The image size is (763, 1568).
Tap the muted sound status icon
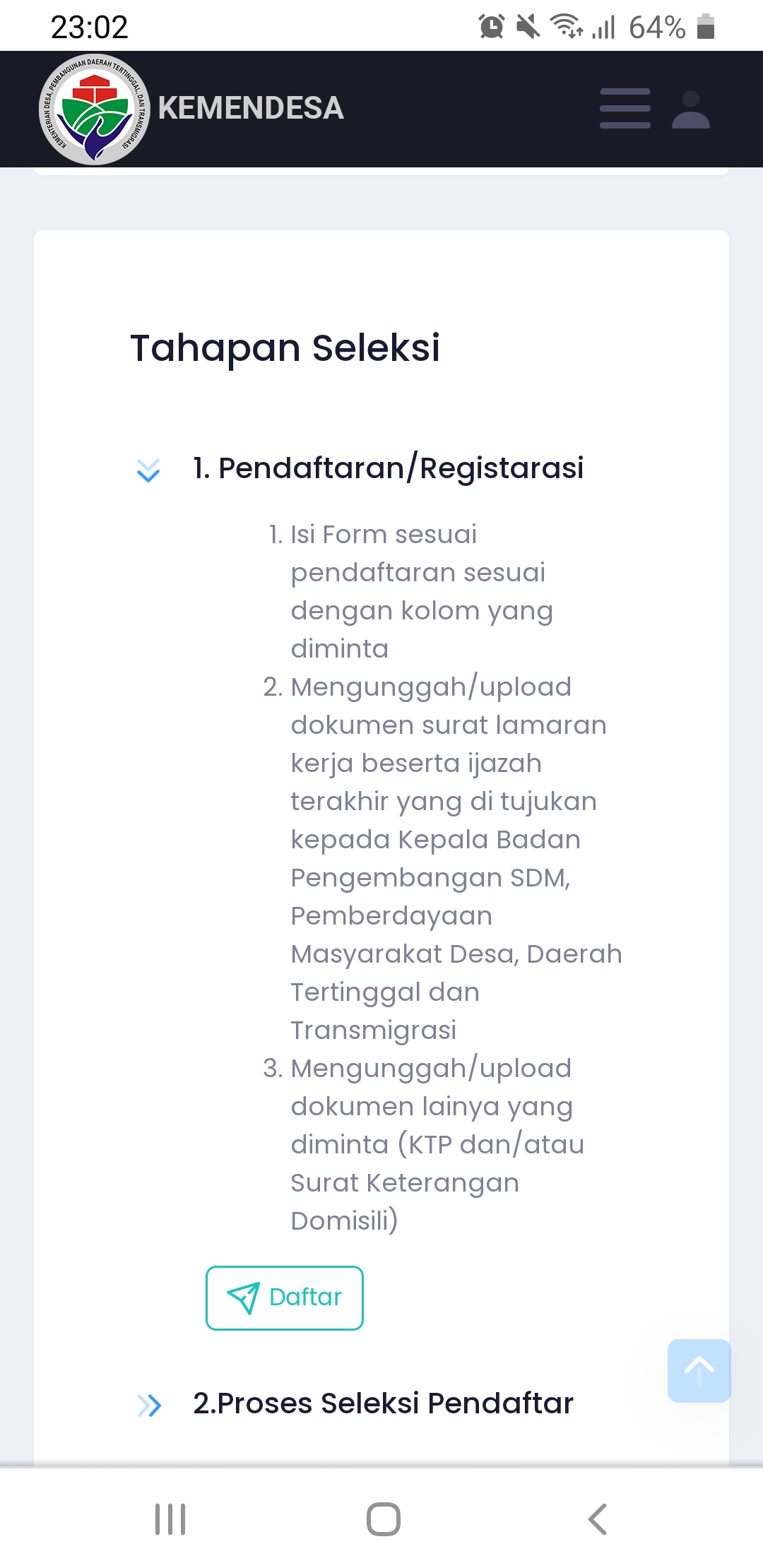click(x=528, y=27)
